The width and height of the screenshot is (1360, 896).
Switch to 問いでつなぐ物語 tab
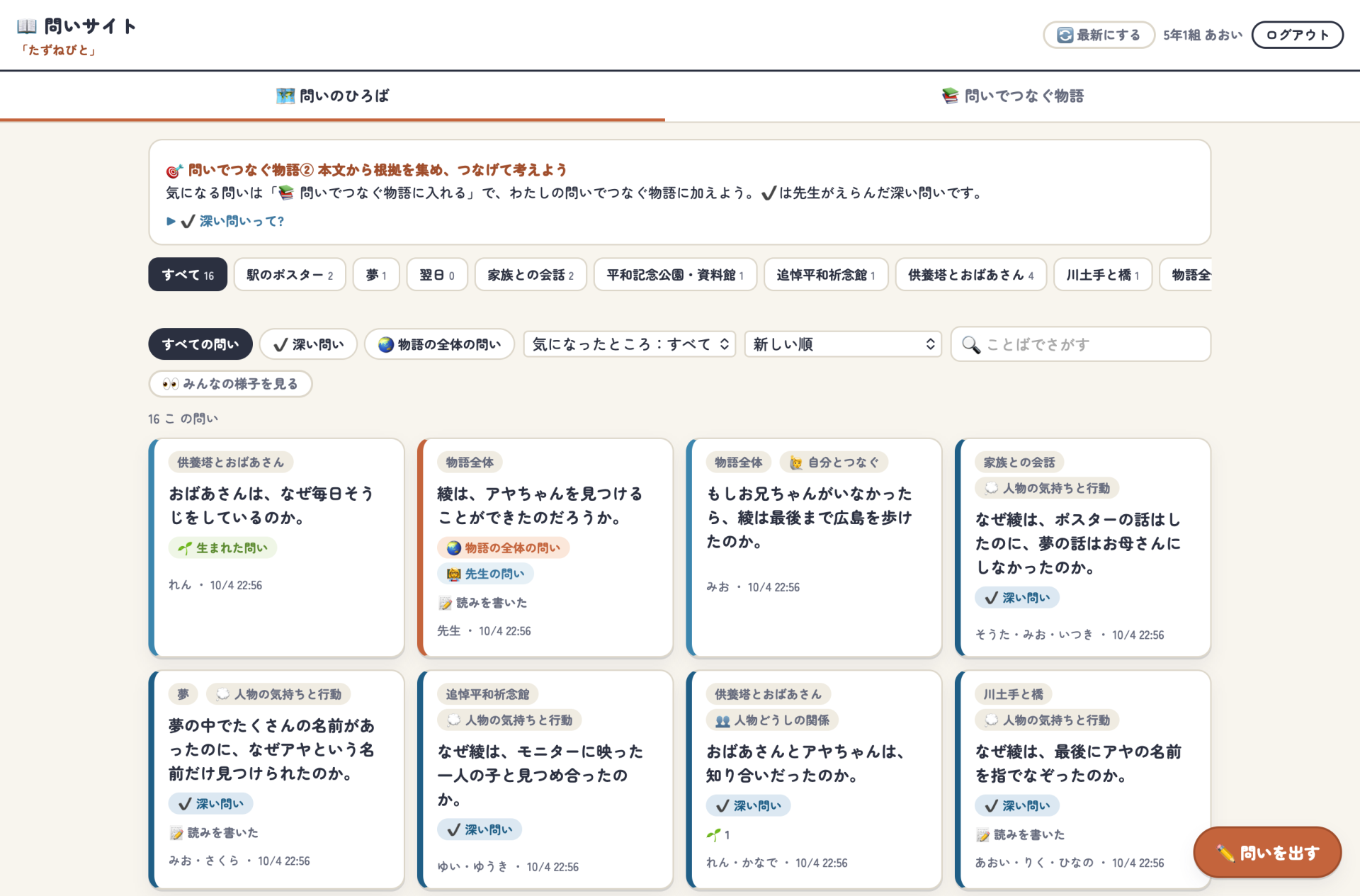(x=1012, y=96)
